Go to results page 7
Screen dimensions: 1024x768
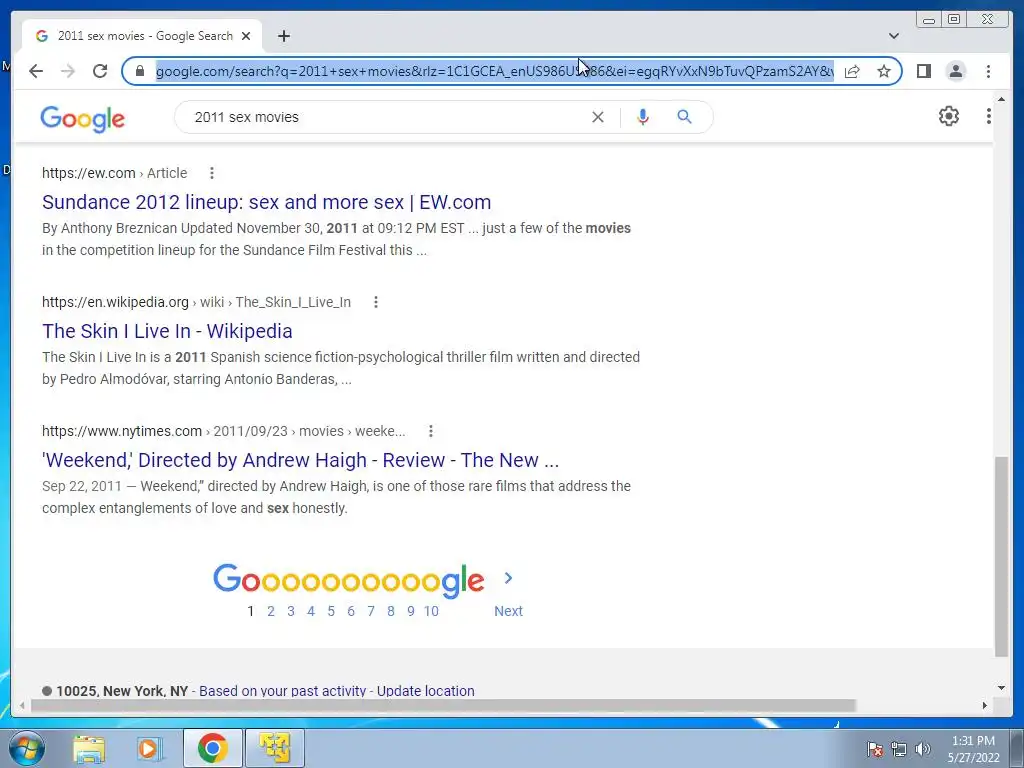click(371, 611)
